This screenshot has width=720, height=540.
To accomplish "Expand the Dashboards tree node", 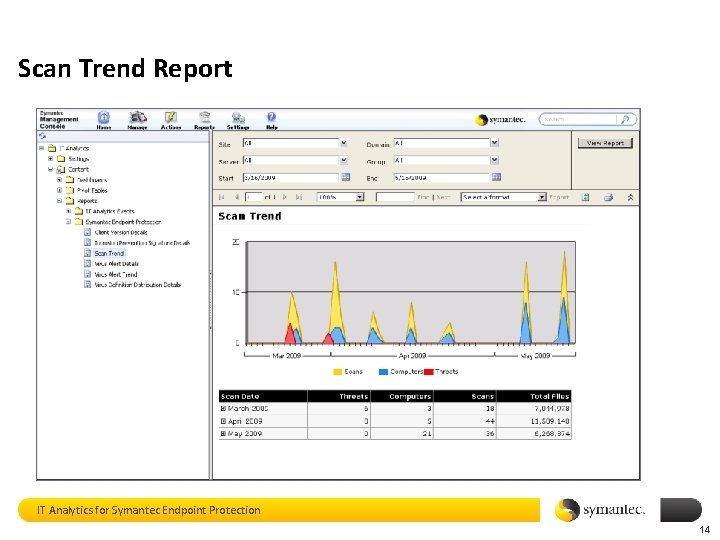I will point(59,180).
